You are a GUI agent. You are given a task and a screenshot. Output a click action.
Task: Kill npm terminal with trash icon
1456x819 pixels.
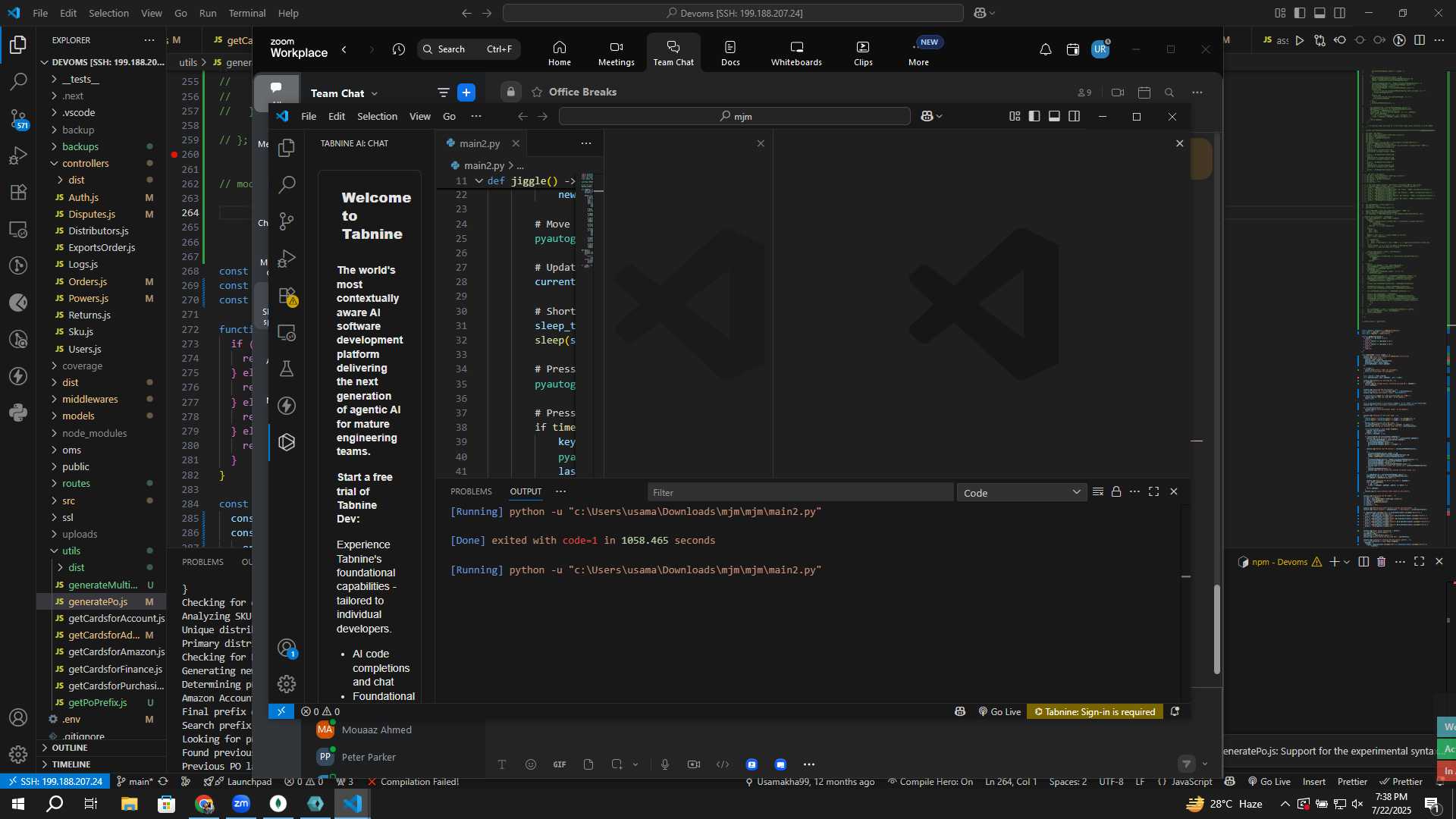point(1381,562)
